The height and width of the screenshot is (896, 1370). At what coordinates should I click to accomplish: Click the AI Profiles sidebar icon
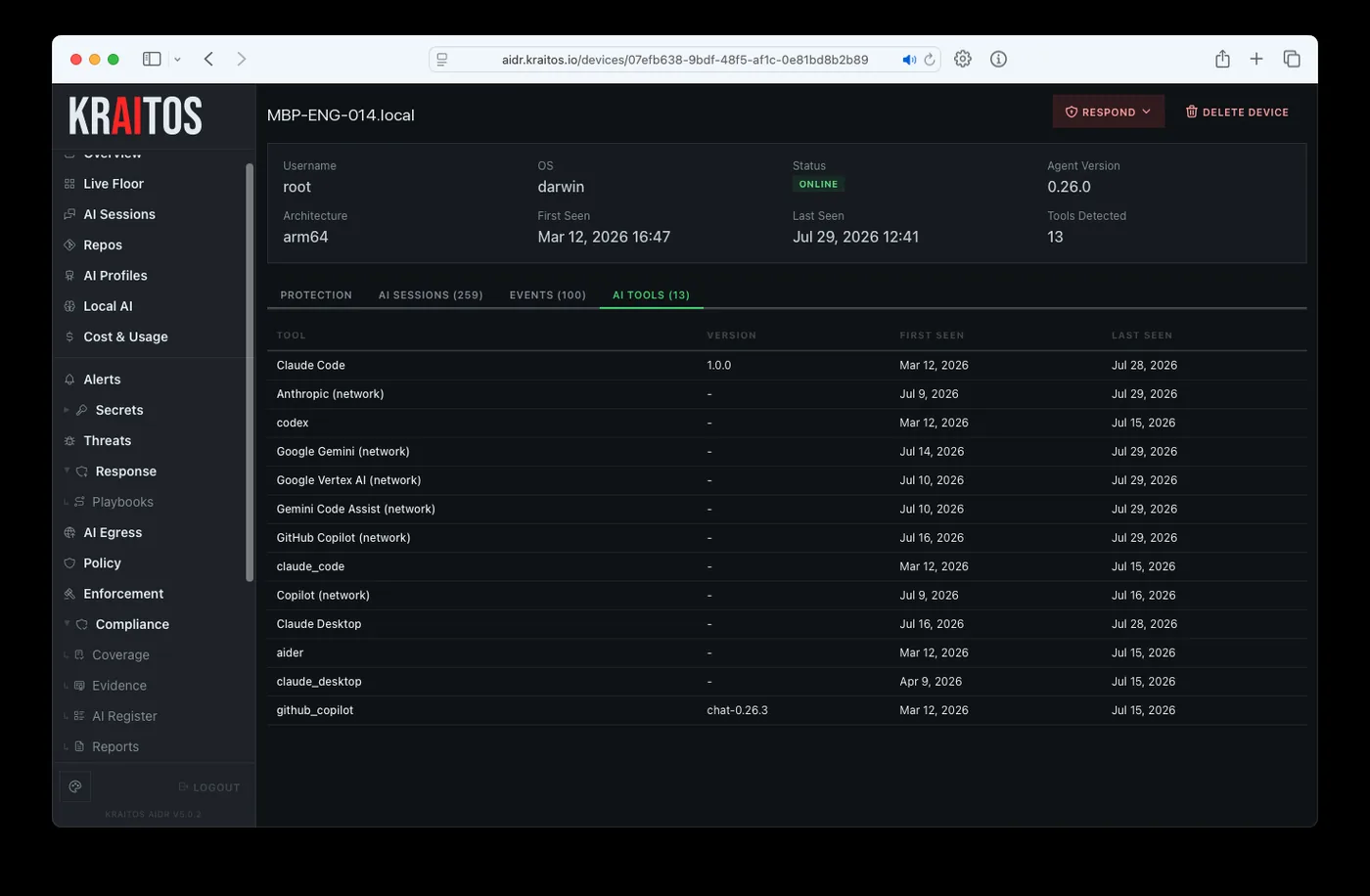pyautogui.click(x=69, y=276)
